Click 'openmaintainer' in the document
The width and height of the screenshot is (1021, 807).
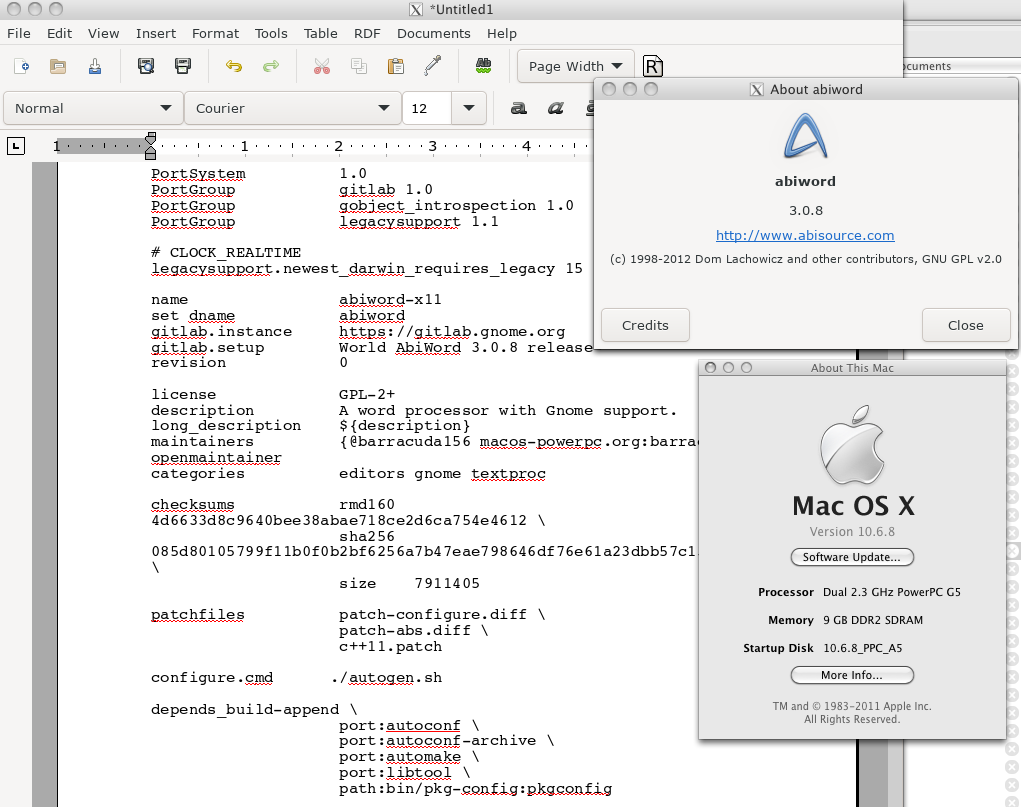pyautogui.click(x=216, y=458)
